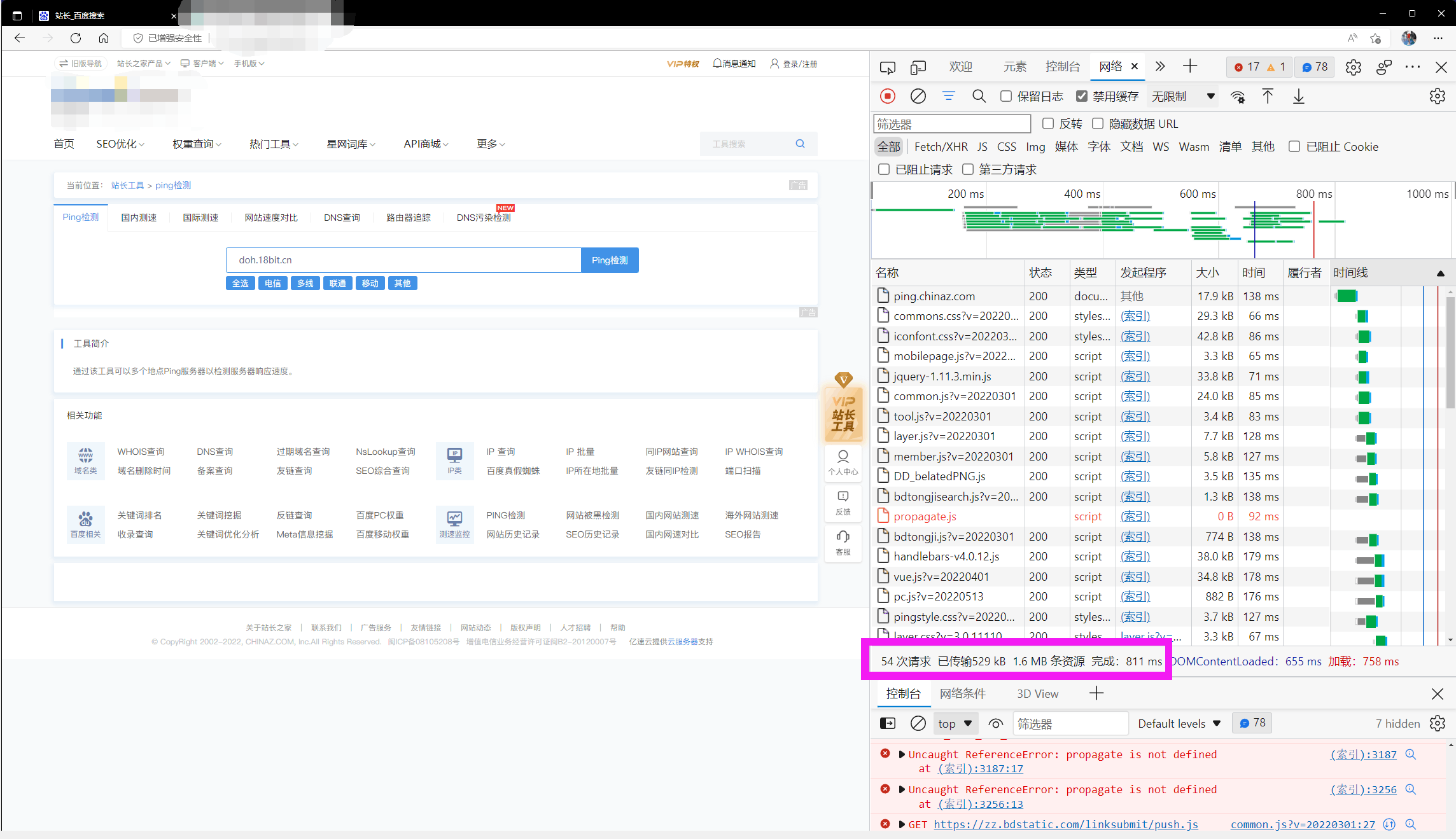Click the export HAR download arrow
The width and height of the screenshot is (1456, 839).
coord(1299,97)
